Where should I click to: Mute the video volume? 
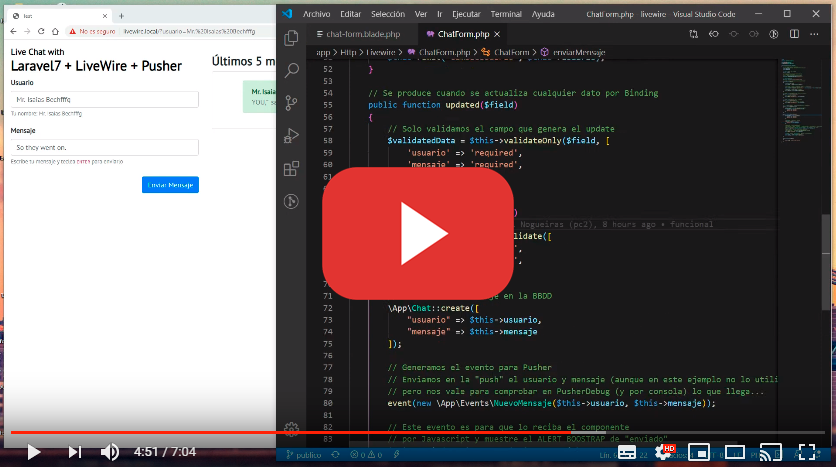(110, 452)
